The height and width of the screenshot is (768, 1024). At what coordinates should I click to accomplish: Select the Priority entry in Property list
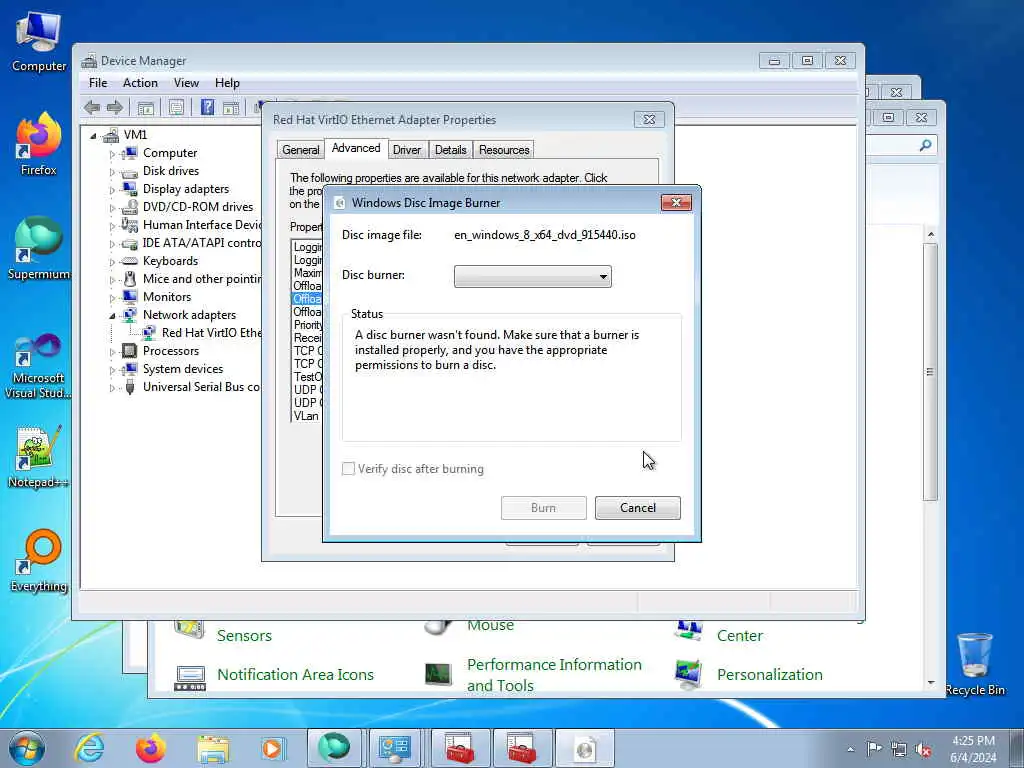coord(308,325)
